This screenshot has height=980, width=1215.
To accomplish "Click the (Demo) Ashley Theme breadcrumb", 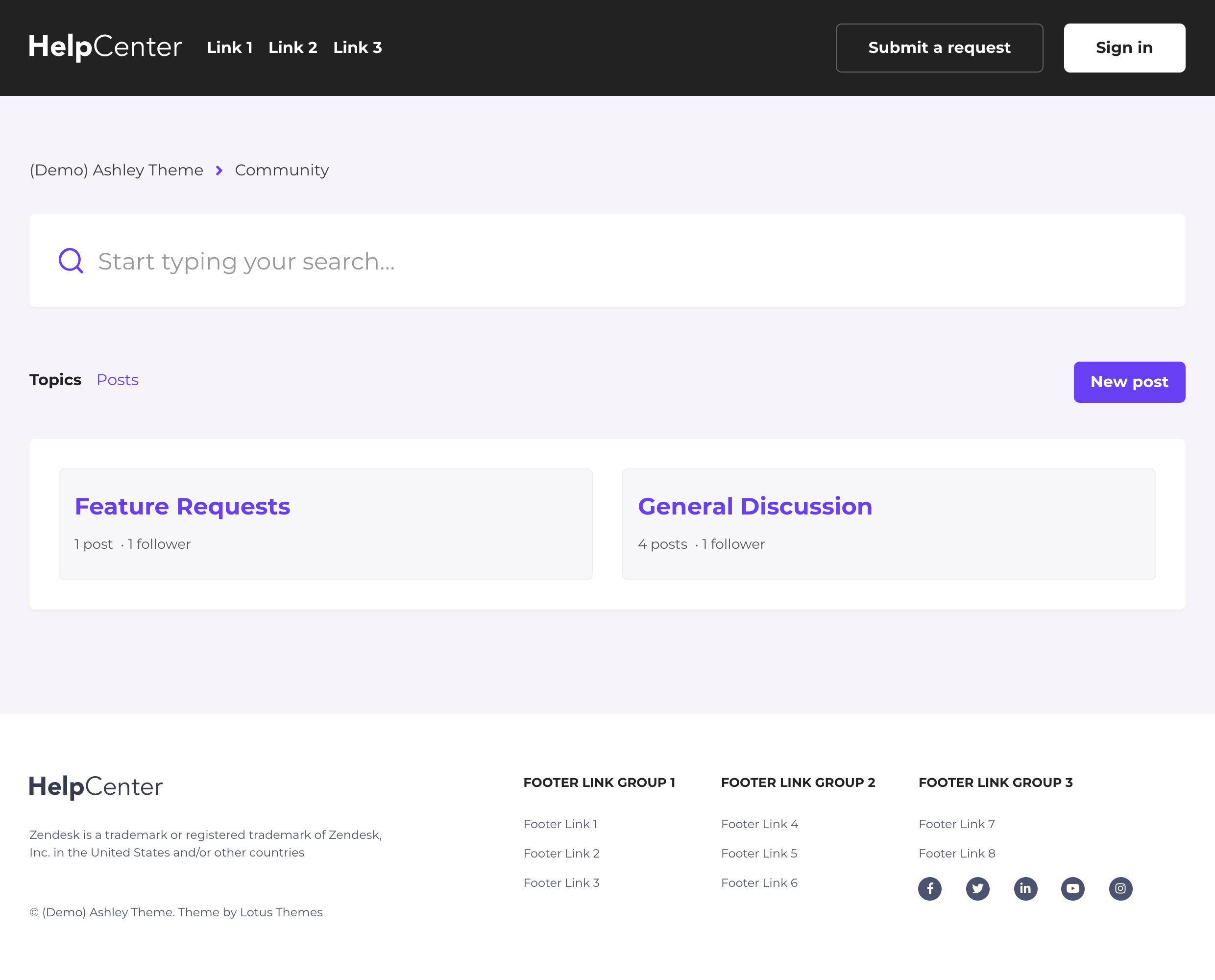I will [116, 170].
